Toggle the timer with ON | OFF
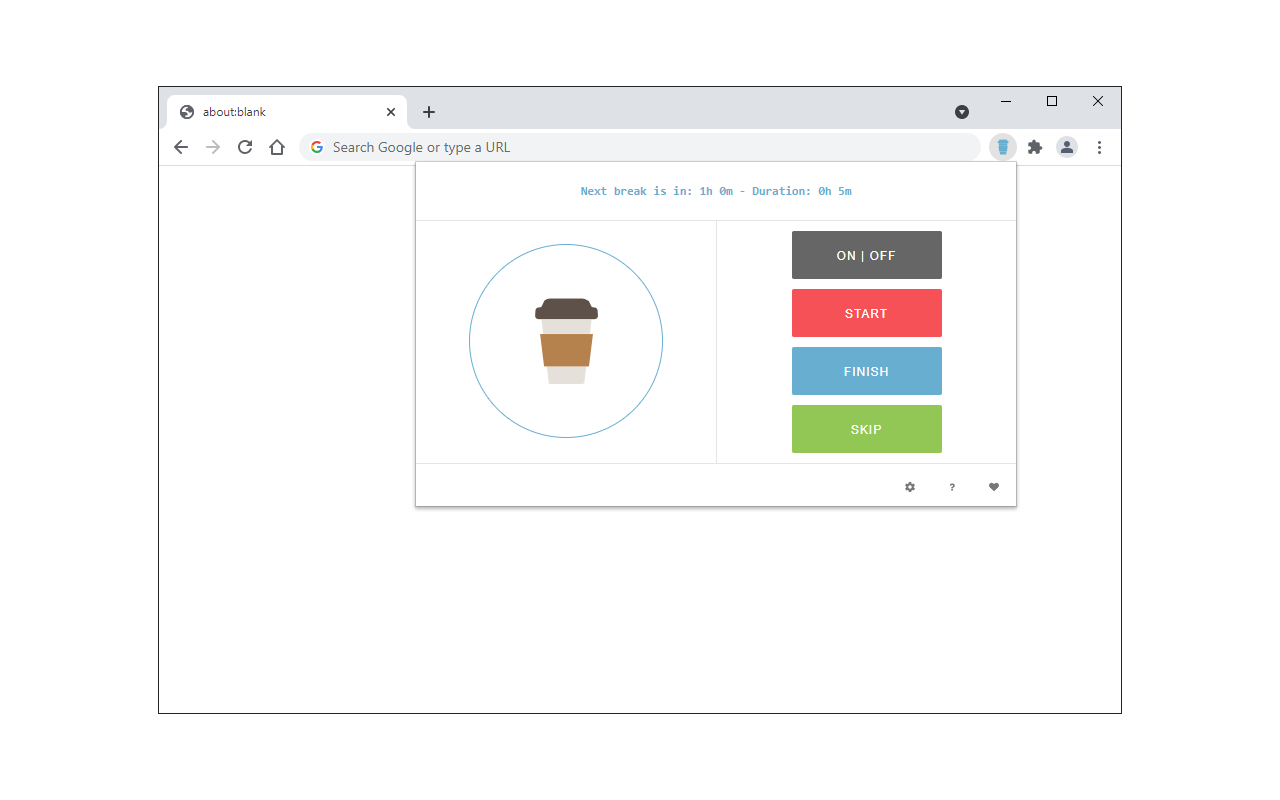Screen dimensions: 1280x800 [866, 255]
